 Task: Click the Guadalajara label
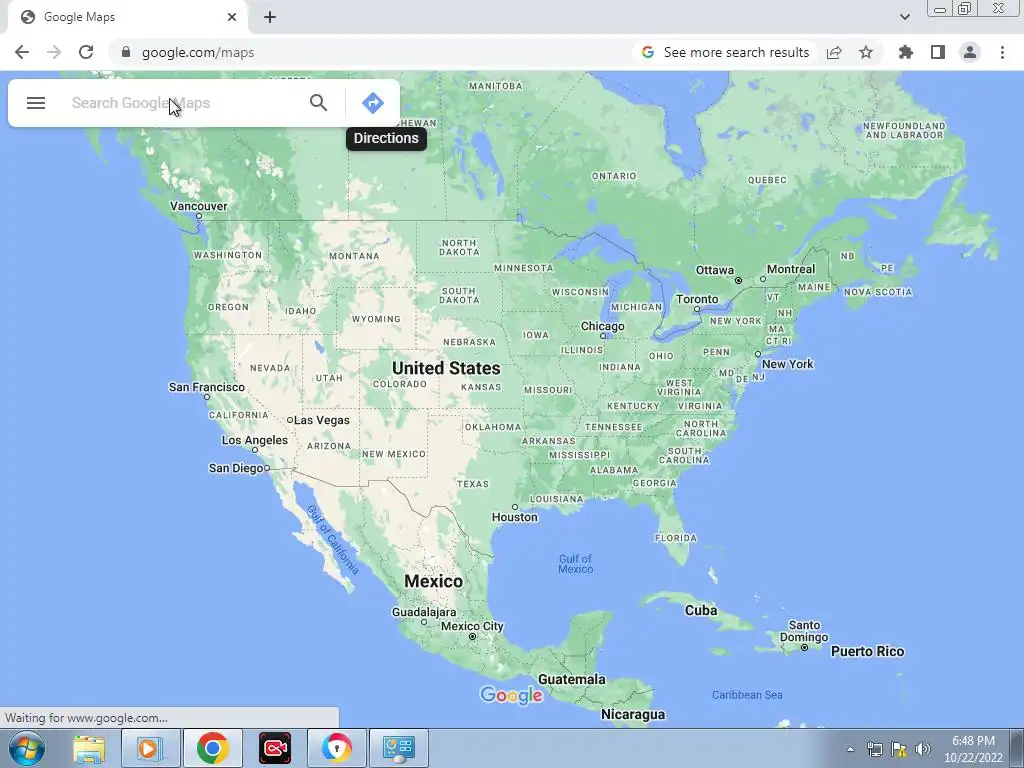[x=424, y=613]
